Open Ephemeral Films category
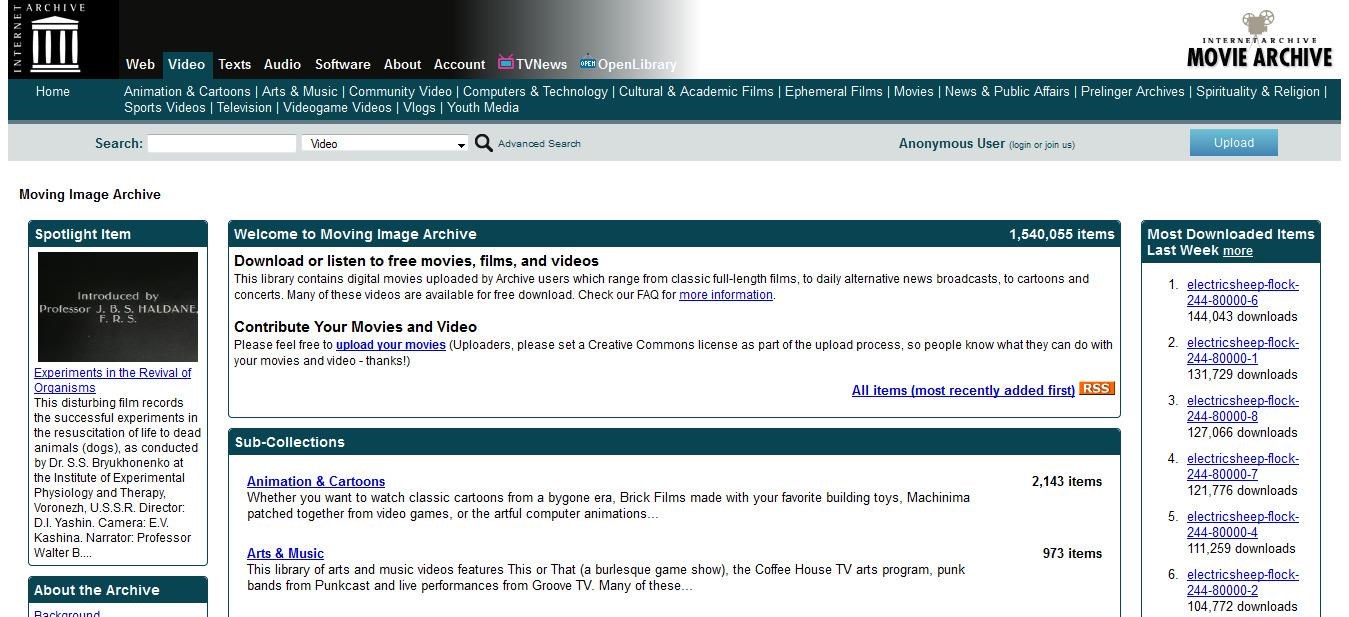 pyautogui.click(x=833, y=91)
